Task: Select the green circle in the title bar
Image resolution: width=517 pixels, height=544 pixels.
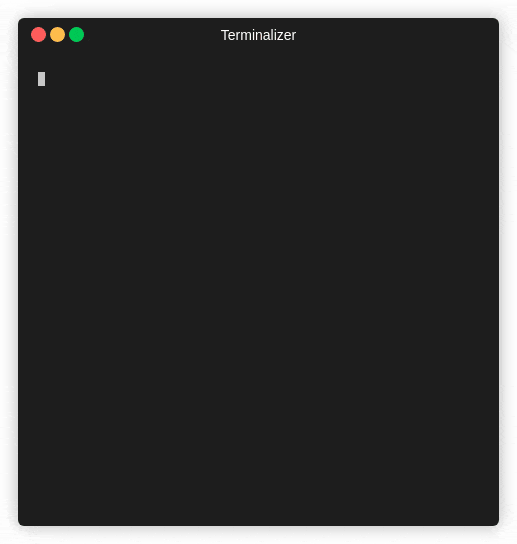Action: tap(76, 35)
